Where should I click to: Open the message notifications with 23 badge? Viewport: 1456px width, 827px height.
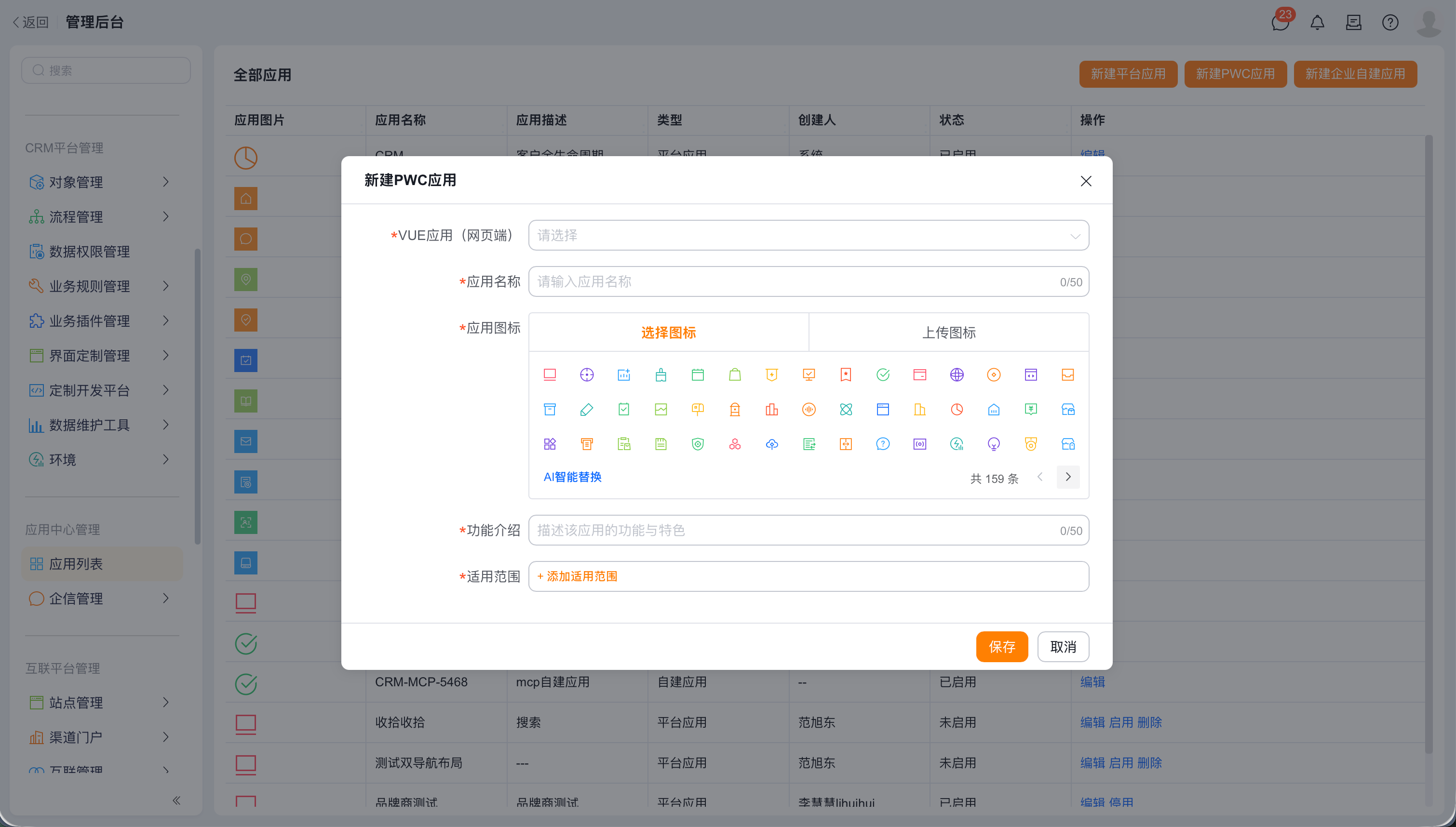click(x=1281, y=22)
